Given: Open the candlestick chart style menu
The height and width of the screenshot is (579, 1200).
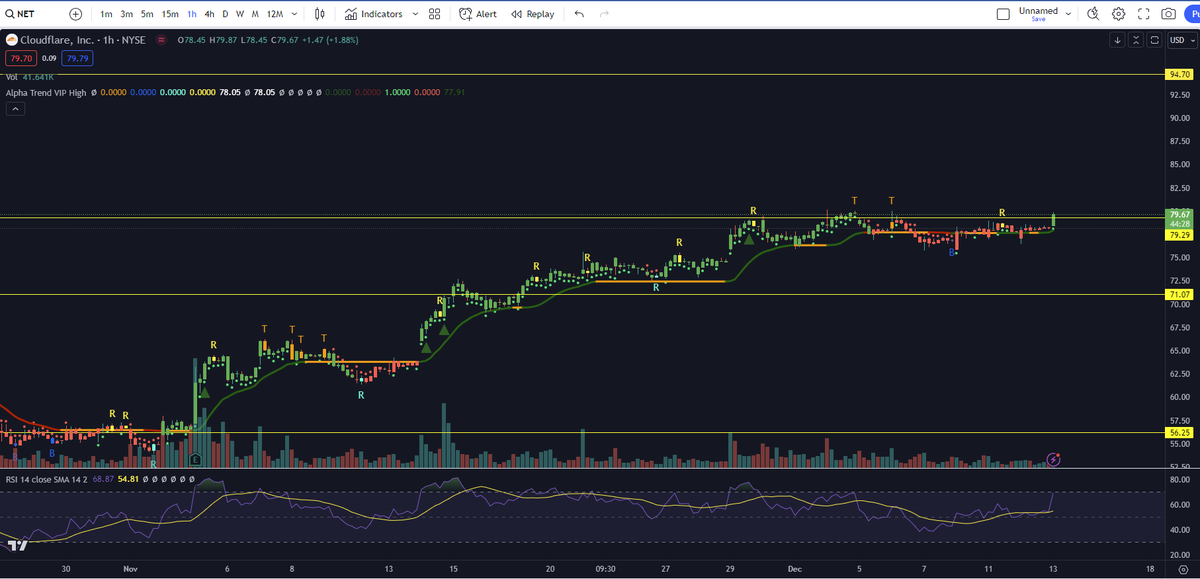Looking at the screenshot, I should coord(320,14).
